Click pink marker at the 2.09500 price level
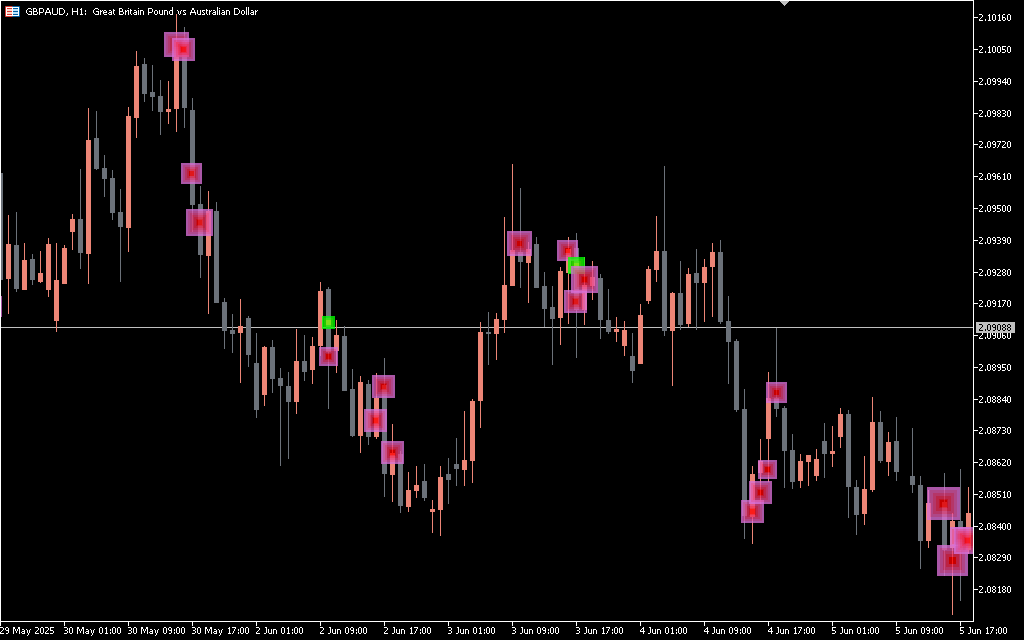1024x640 pixels. (199, 222)
